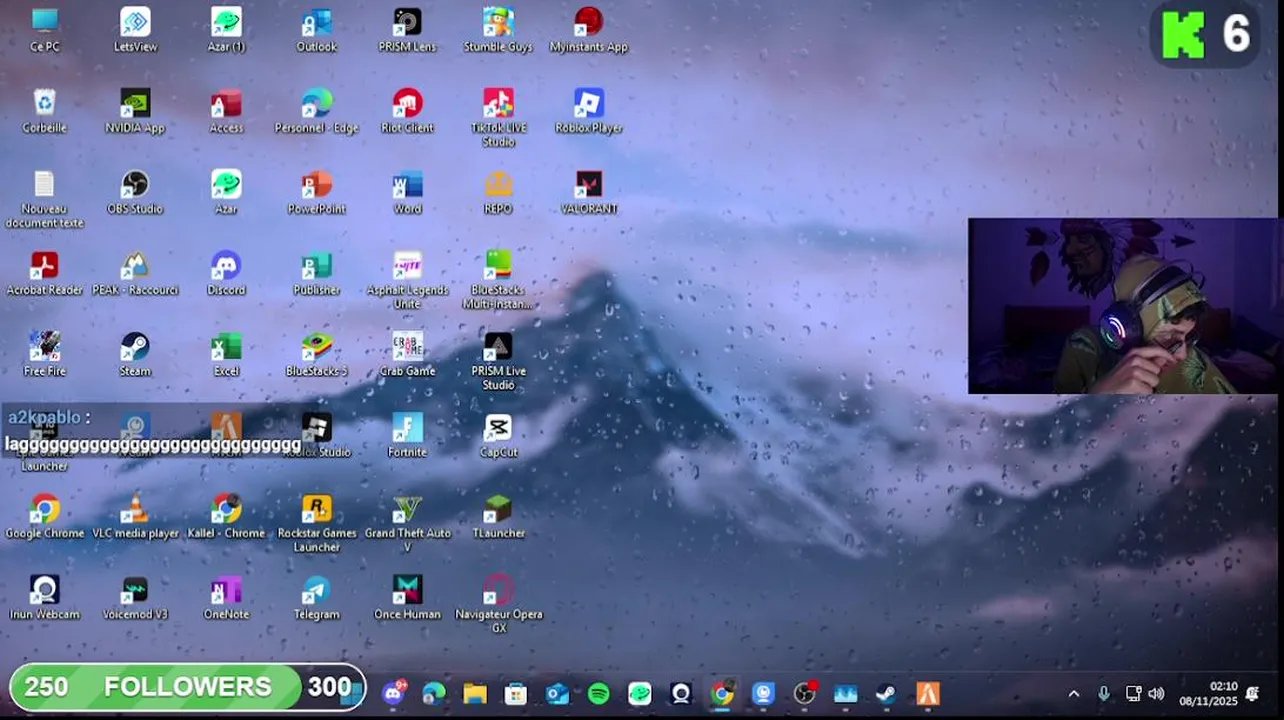Open Outlook desktop shortcut
Image resolution: width=1284 pixels, height=720 pixels.
317,29
